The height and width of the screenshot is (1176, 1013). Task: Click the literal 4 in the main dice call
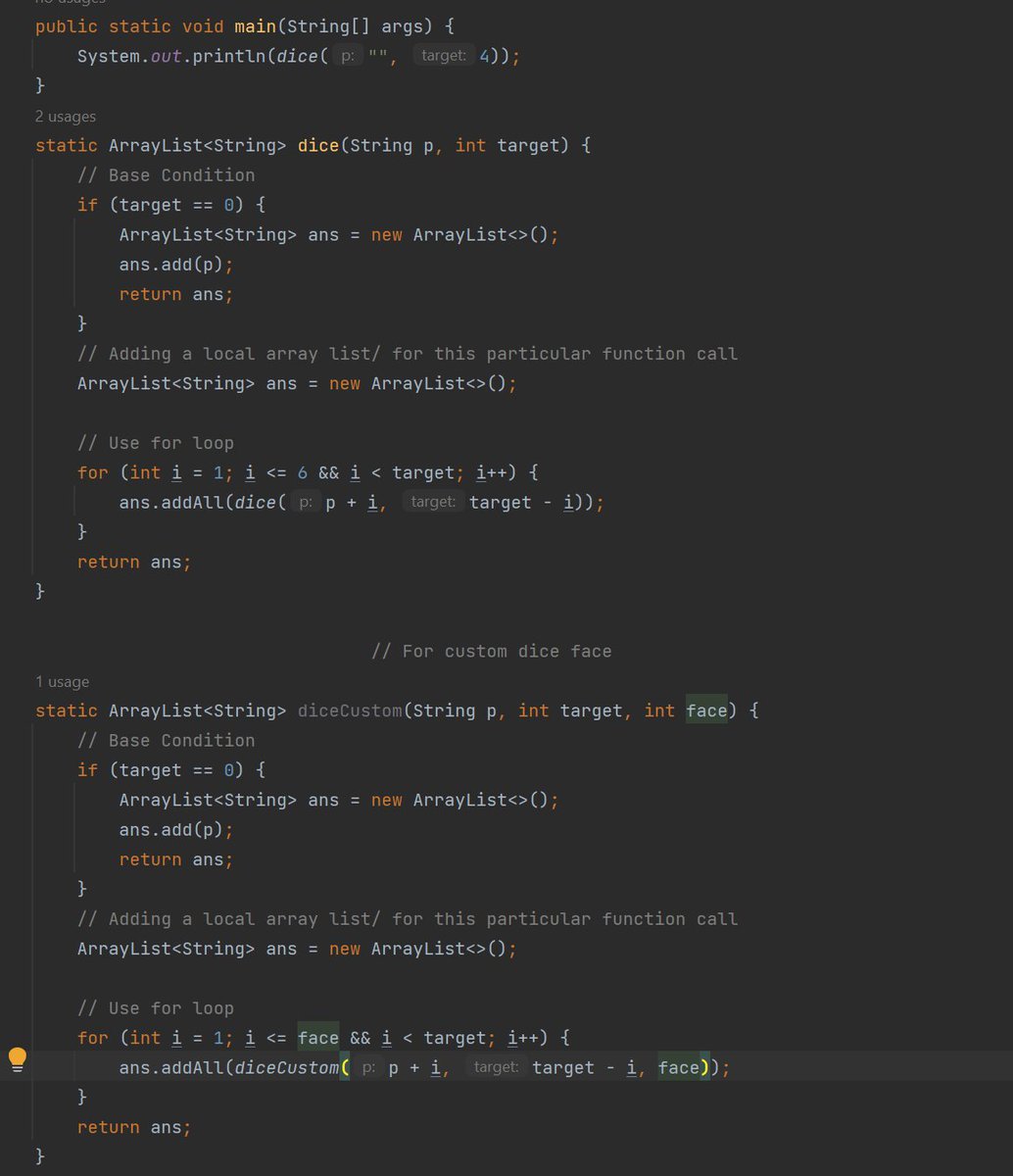click(484, 56)
